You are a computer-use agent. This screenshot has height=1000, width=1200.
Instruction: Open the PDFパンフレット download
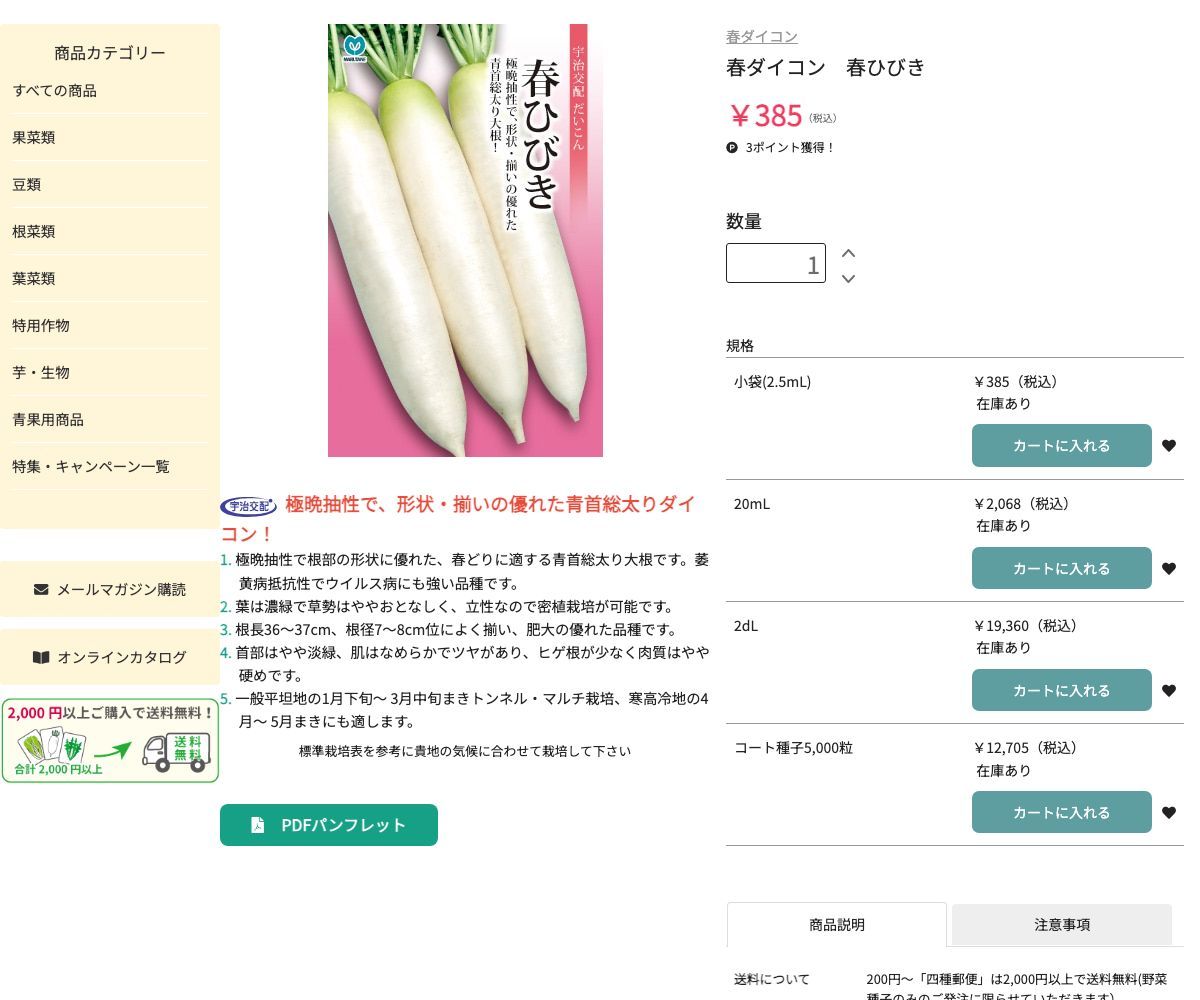pyautogui.click(x=329, y=825)
